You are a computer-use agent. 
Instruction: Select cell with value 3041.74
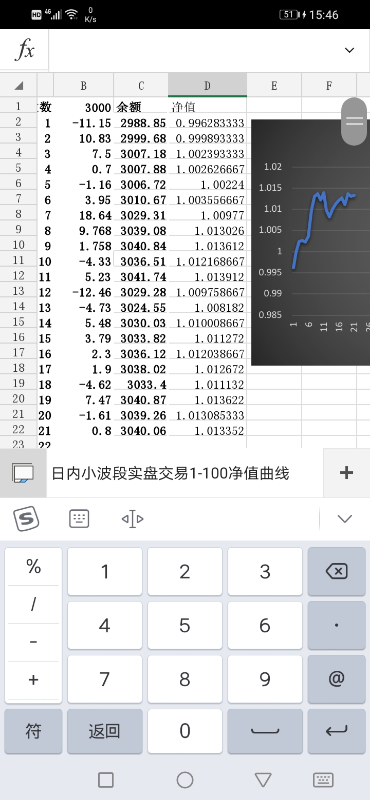(x=141, y=276)
